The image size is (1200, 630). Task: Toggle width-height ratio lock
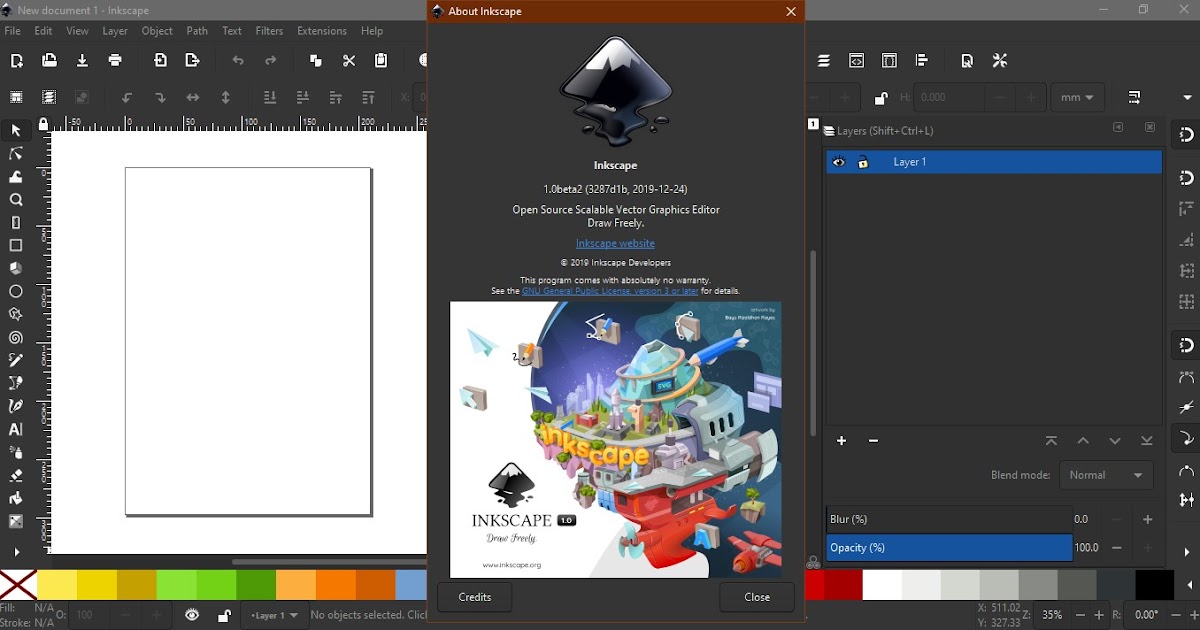(x=881, y=98)
